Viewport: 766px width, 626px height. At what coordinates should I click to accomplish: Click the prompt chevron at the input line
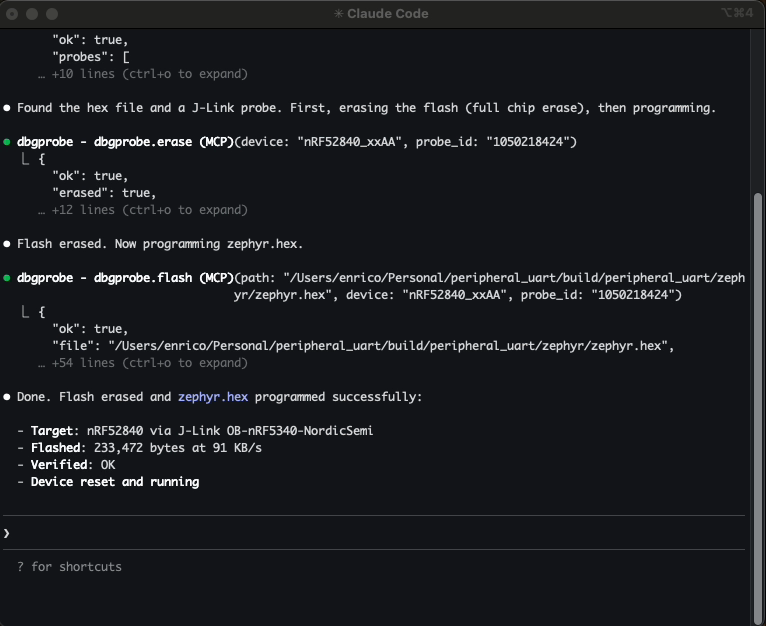7,533
